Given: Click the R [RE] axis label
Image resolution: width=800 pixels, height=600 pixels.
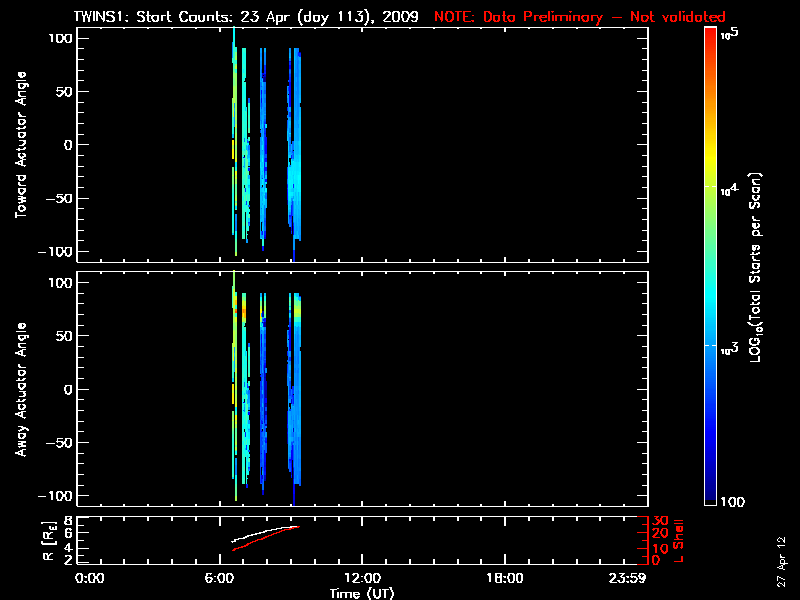Looking at the screenshot, I should point(48,540).
